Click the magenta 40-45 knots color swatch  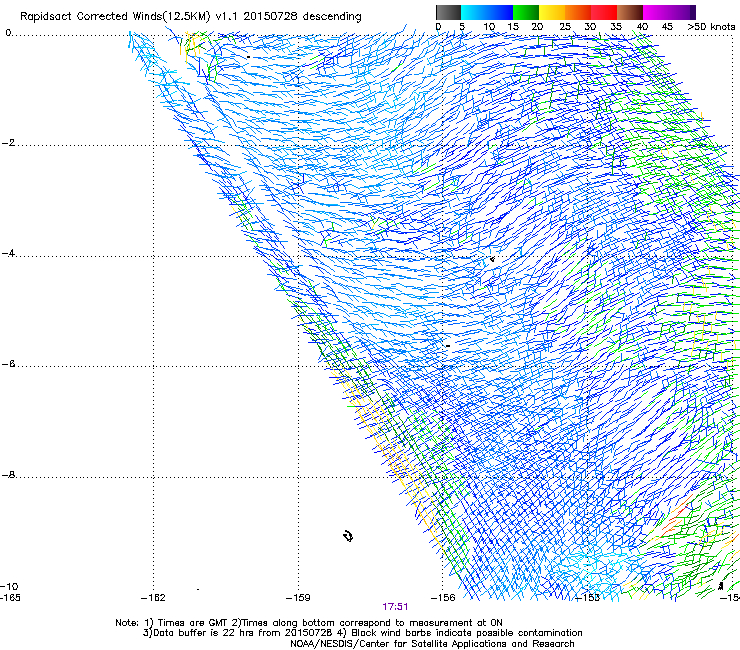tap(656, 12)
